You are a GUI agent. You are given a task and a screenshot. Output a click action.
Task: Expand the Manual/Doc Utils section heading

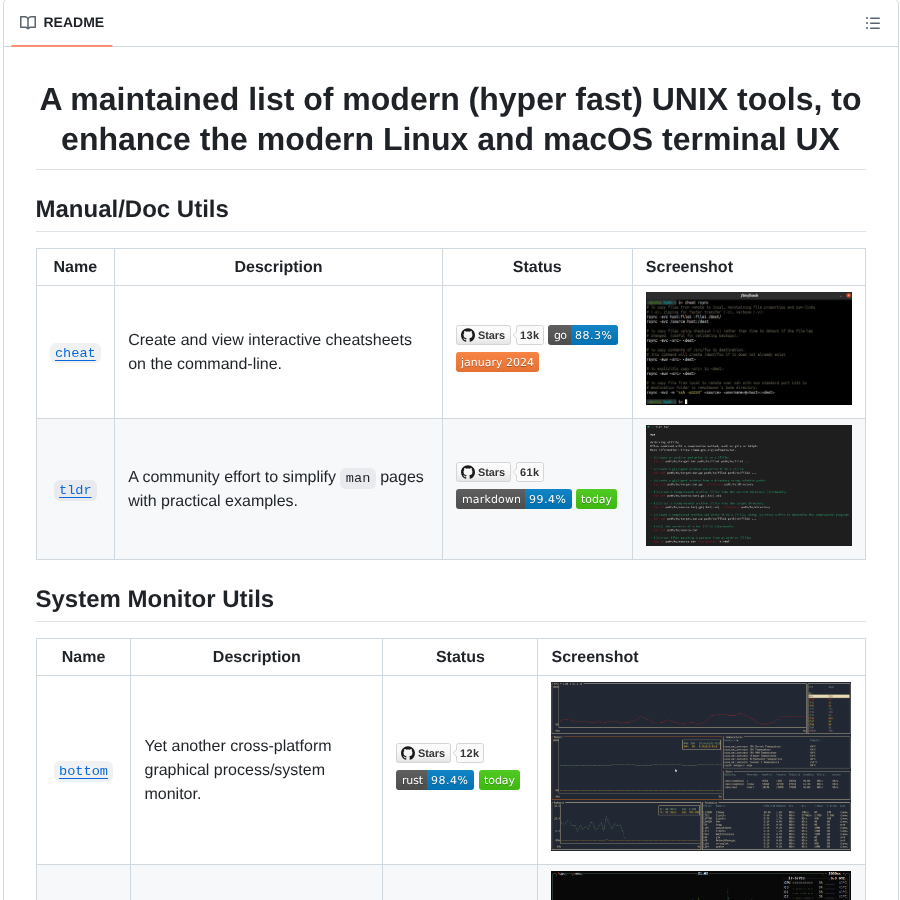pos(132,209)
